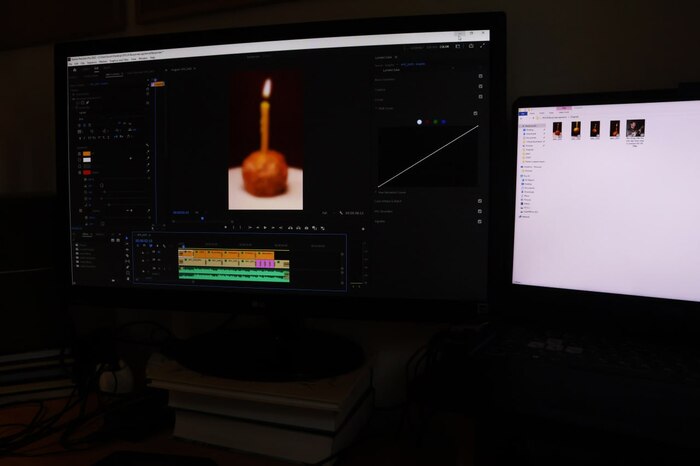The width and height of the screenshot is (700, 466).
Task: Click the Quick Export icon at top right
Action: tap(471, 46)
